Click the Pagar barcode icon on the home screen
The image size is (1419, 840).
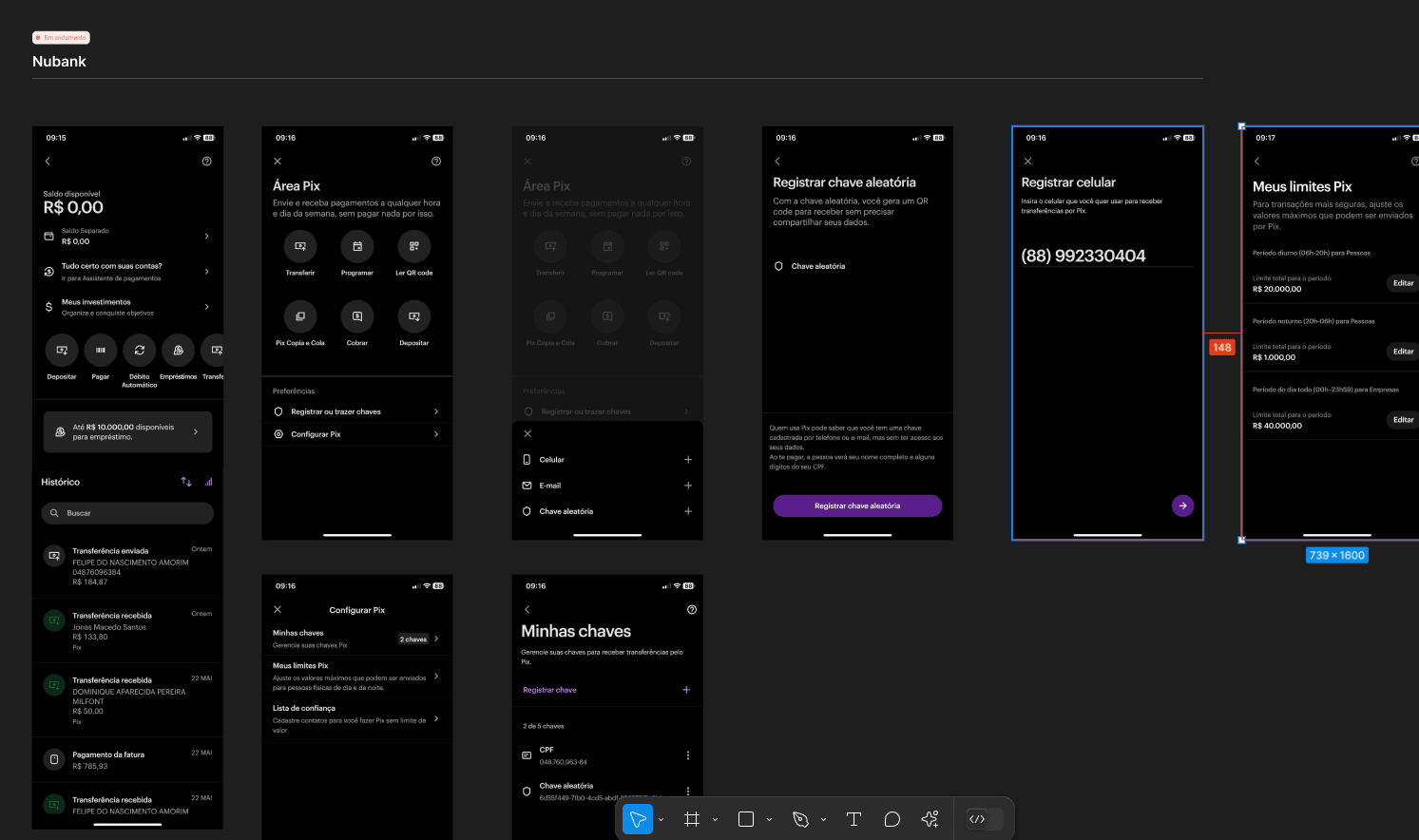click(x=101, y=351)
